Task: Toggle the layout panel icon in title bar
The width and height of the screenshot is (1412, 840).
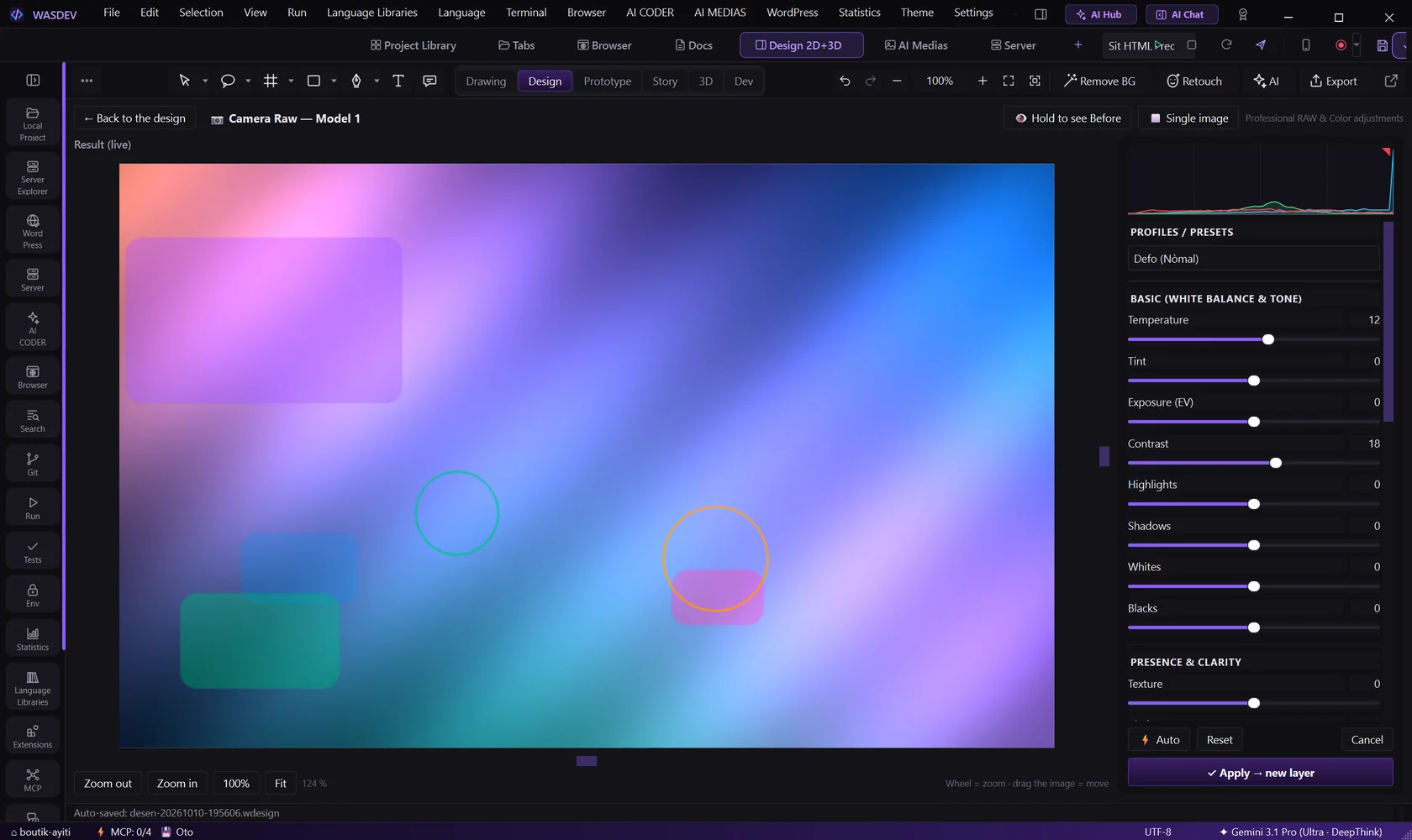Action: (x=1041, y=14)
